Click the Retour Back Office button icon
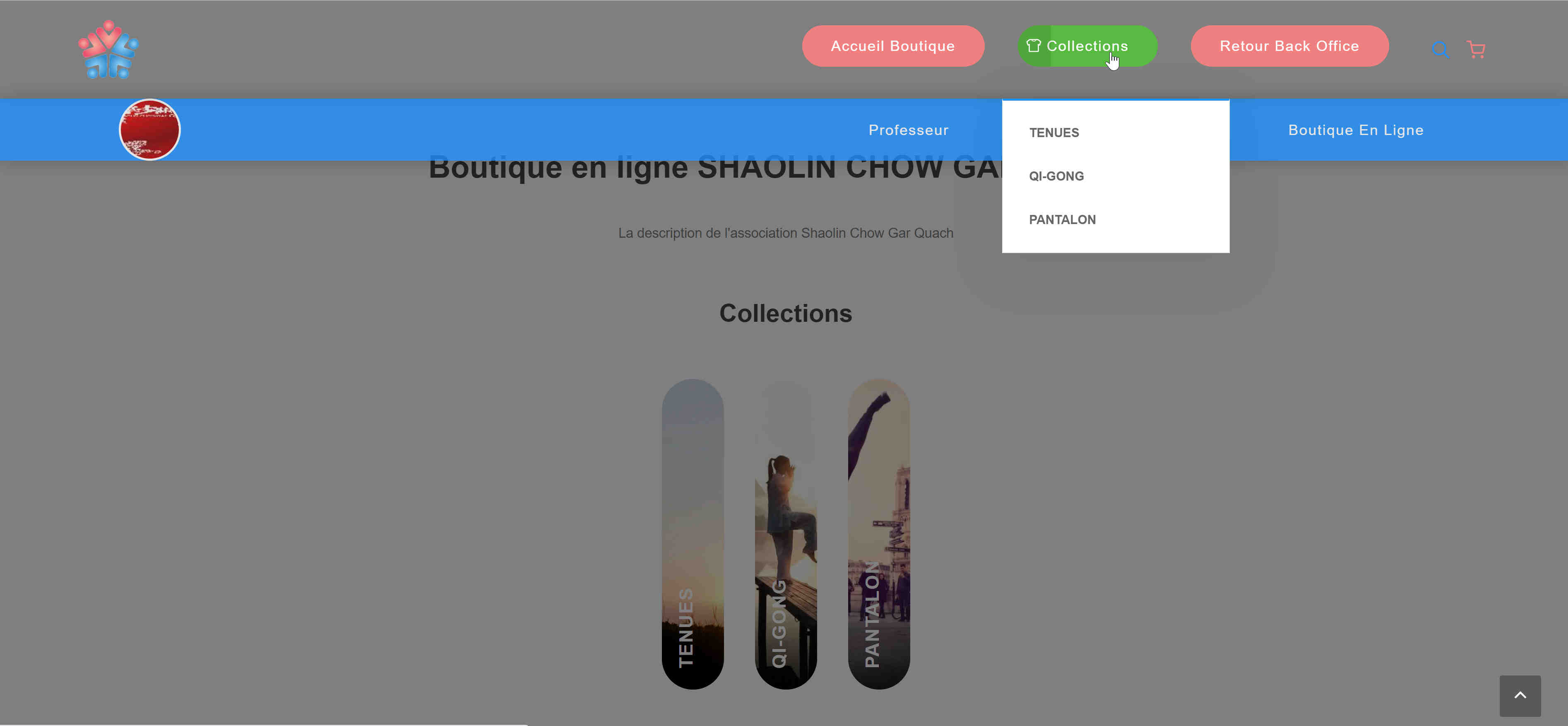The image size is (1568, 726). [1290, 46]
